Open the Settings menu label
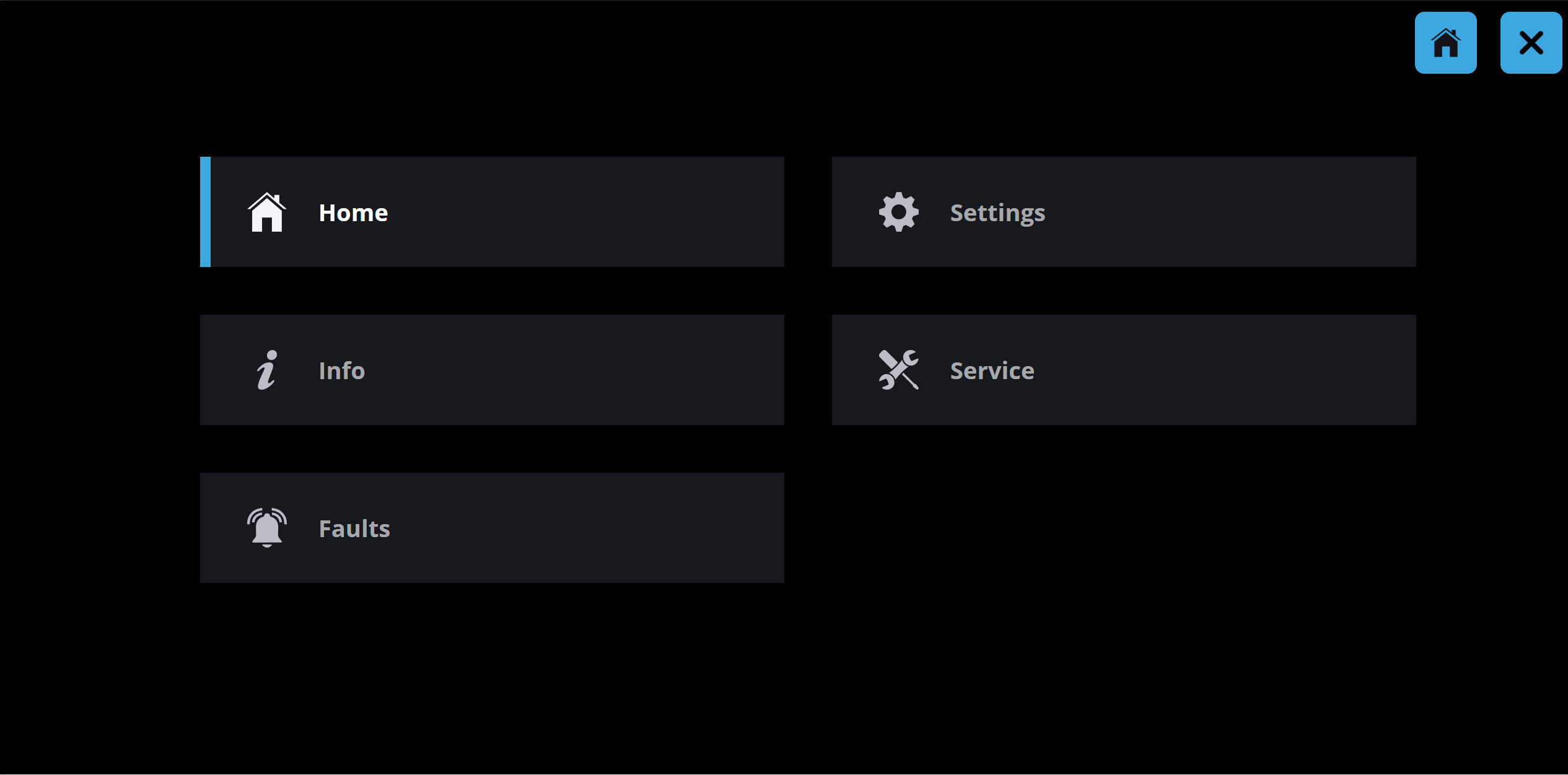 [x=997, y=213]
